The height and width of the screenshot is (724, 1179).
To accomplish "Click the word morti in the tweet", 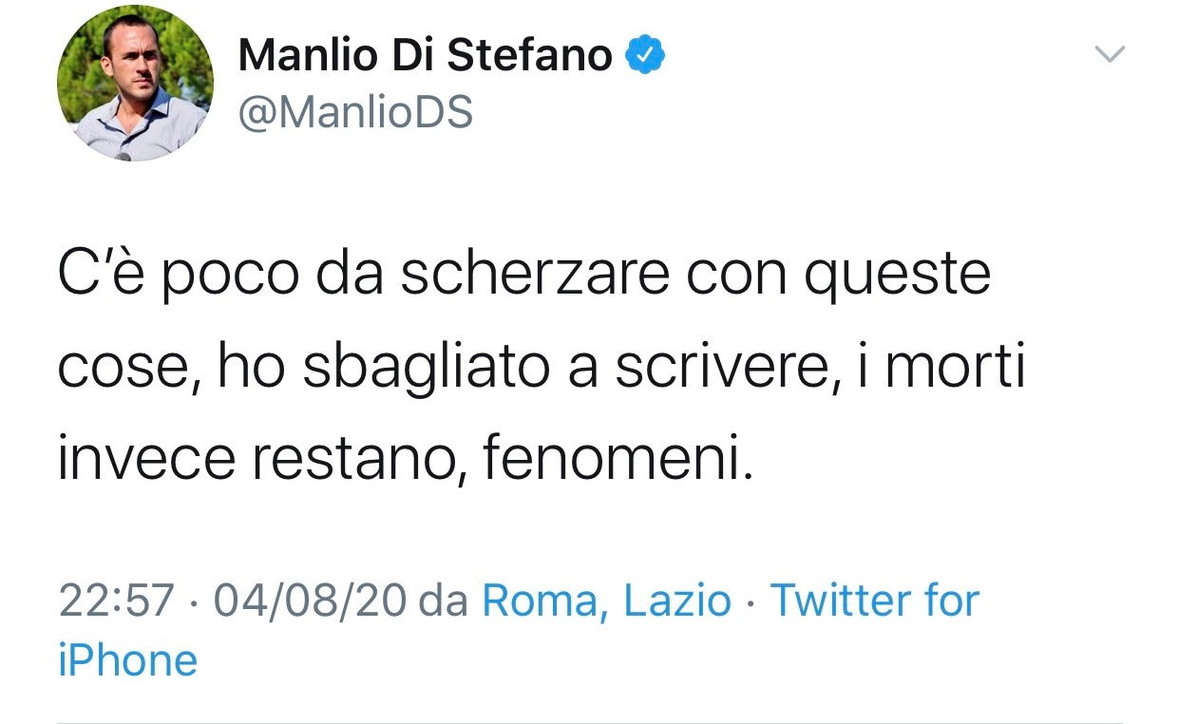I will pos(955,366).
